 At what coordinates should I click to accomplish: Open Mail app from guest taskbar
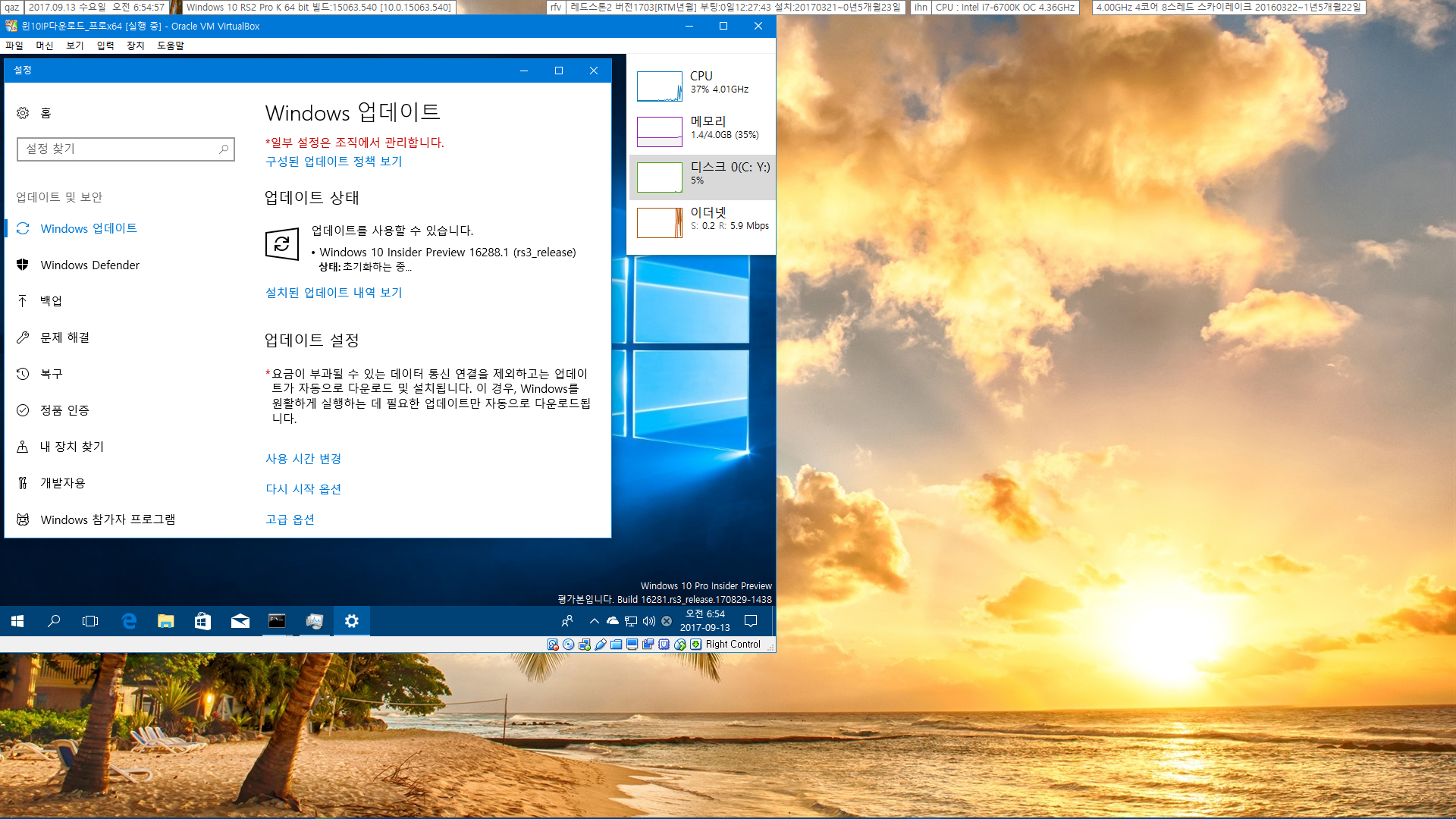pyautogui.click(x=240, y=621)
